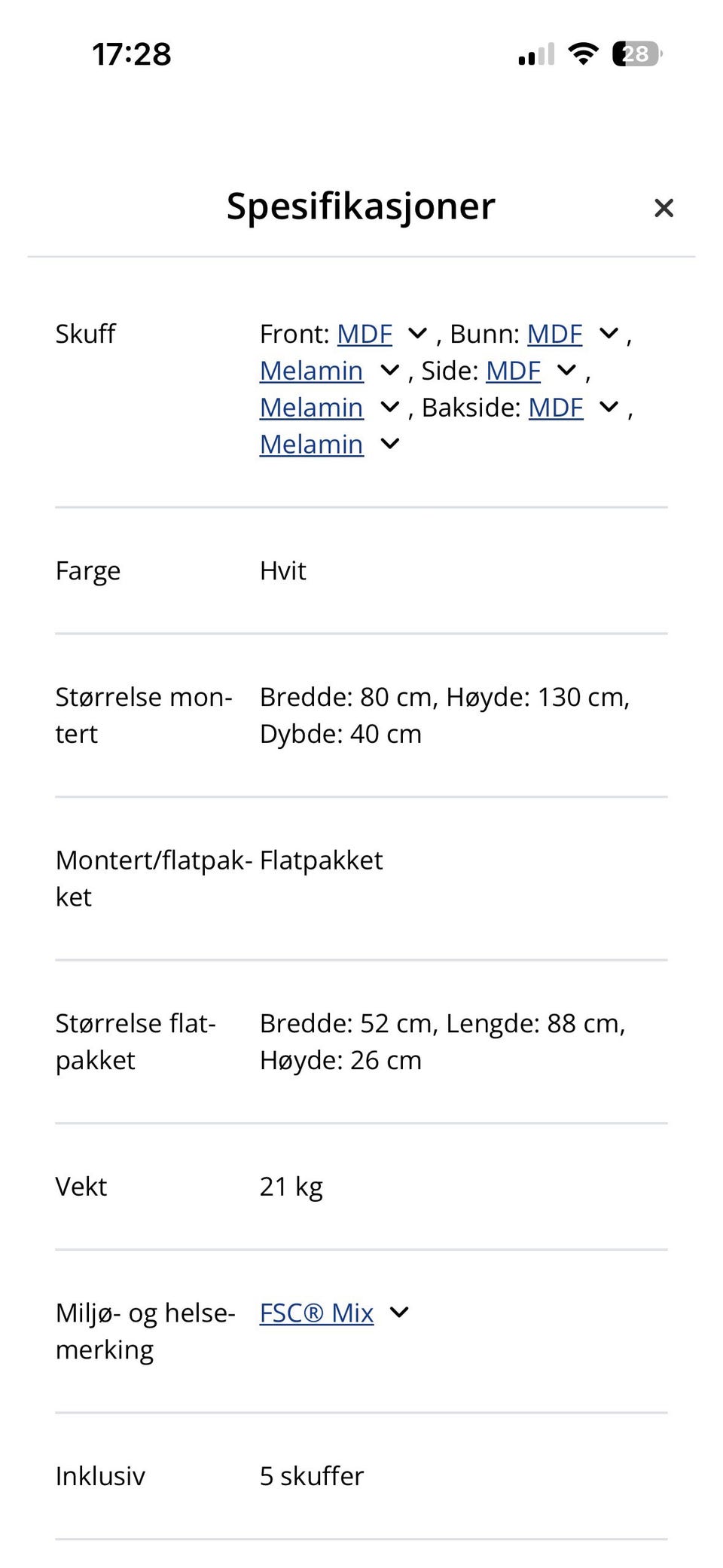Click the first Melamin link
Screen dimensions: 723x1568
311,371
